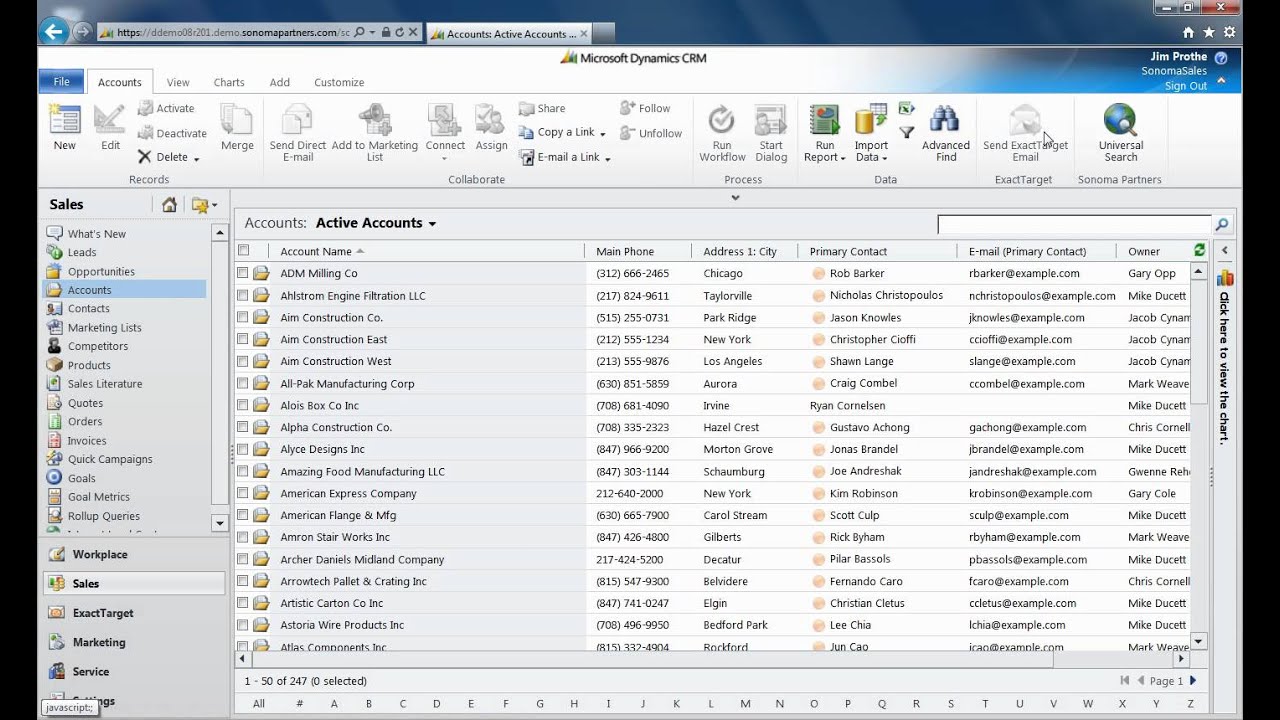This screenshot has width=1280, height=720.
Task: Open the Workplace area button
Action: (135, 554)
